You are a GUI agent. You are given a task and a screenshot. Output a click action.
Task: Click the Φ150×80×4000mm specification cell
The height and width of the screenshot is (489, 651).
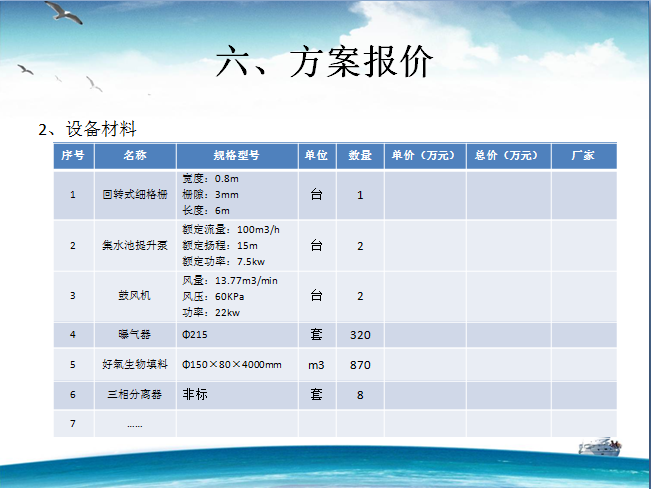237,364
